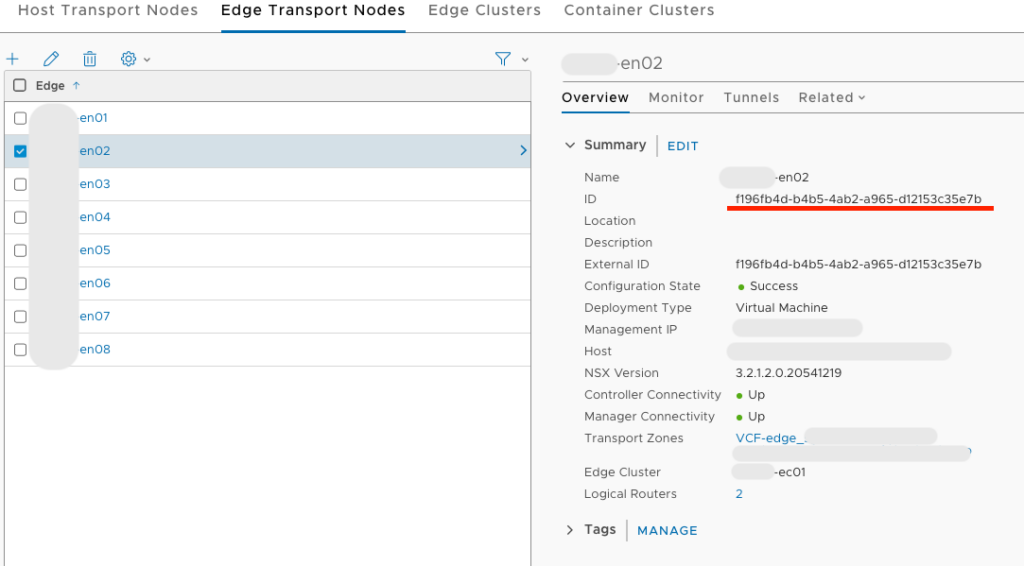Viewport: 1024px width, 566px height.
Task: Click MANAGE next to Tags
Action: coord(667,531)
